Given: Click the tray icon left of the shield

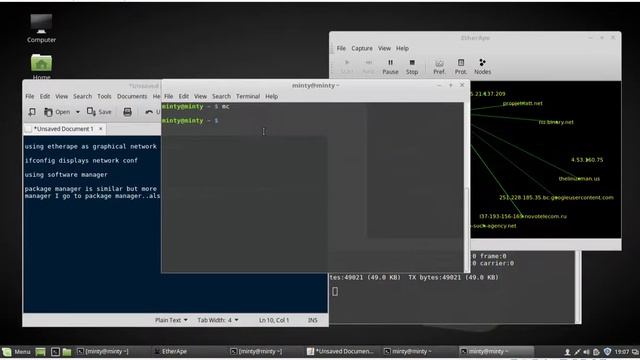Looking at the screenshot, I should pyautogui.click(x=596, y=352).
